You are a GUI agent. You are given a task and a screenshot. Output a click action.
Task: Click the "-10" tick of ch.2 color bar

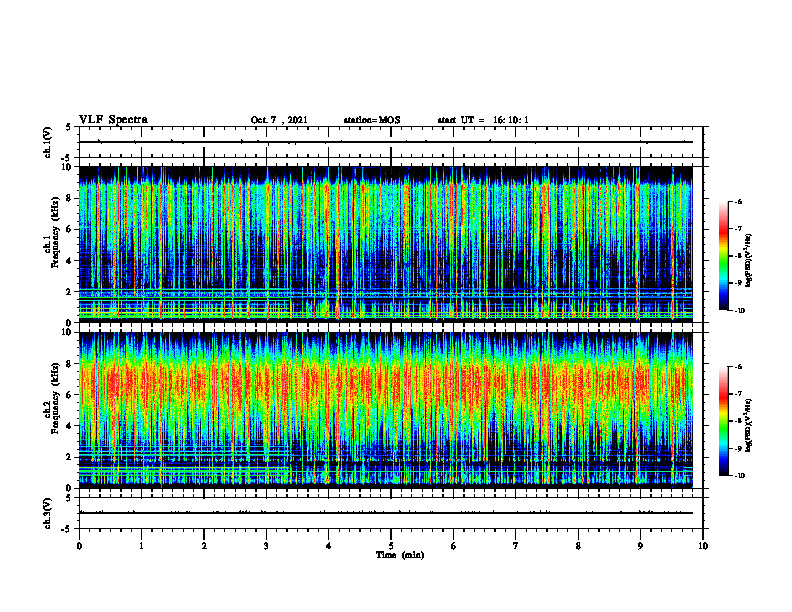click(739, 476)
